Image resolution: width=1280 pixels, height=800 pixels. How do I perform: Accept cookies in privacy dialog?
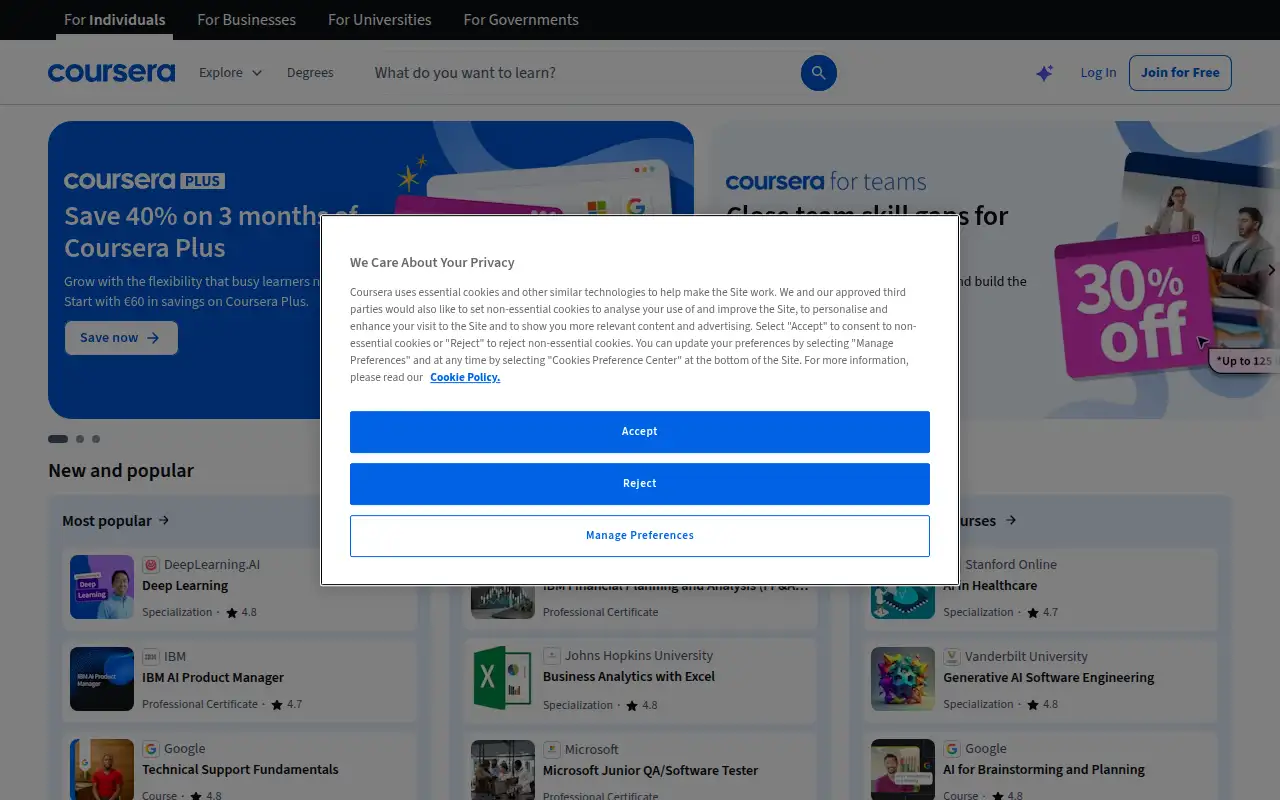pos(640,432)
